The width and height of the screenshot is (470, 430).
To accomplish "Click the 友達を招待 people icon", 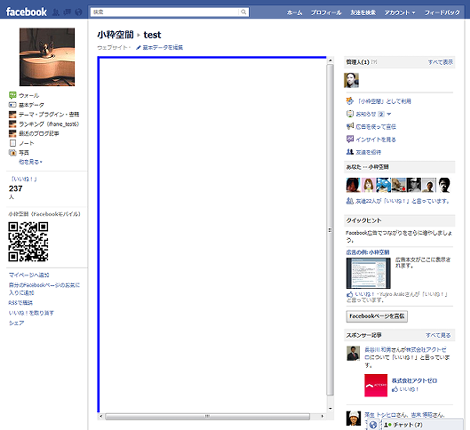I will point(350,152).
